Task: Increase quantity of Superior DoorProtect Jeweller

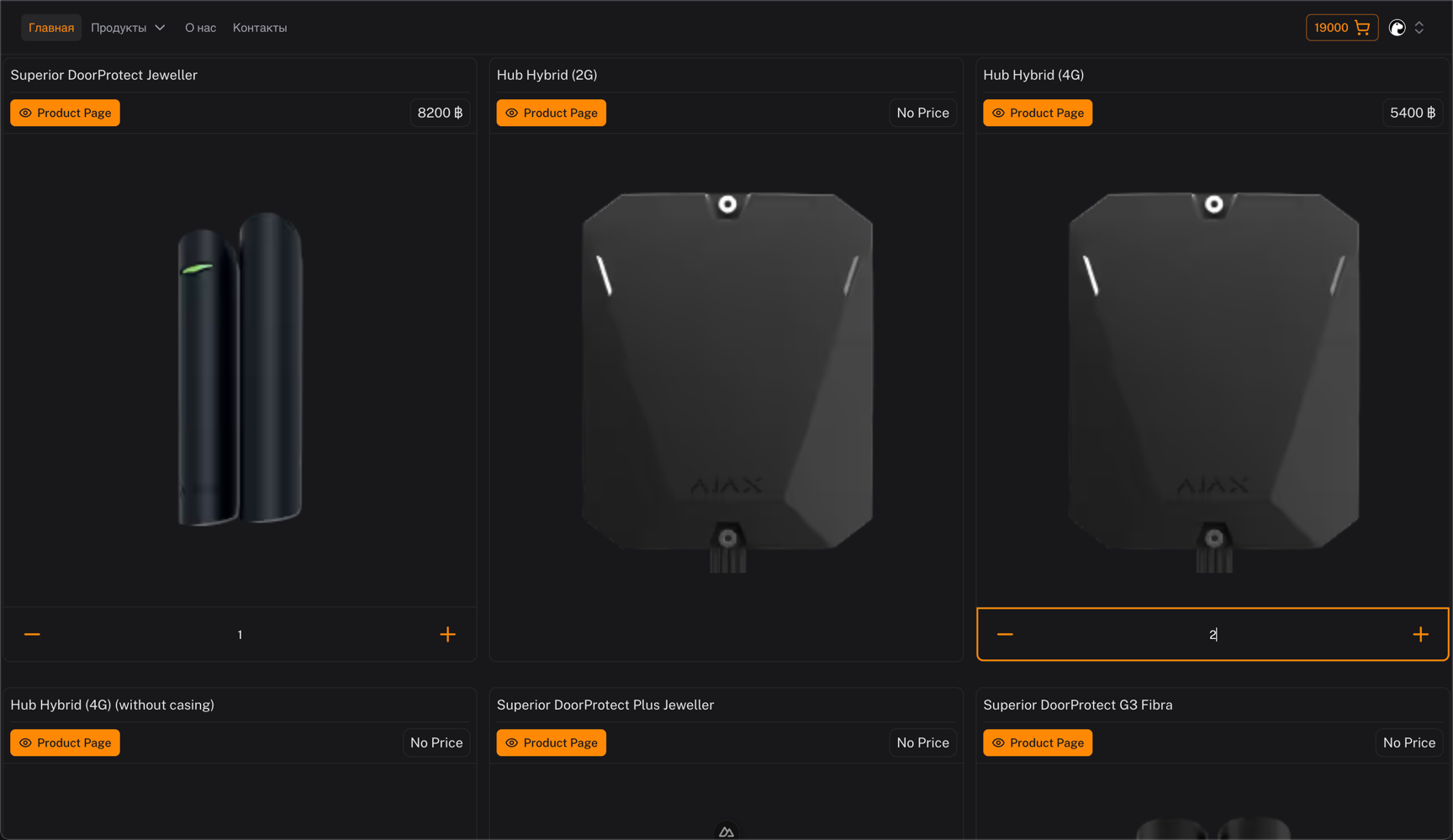Action: pos(447,634)
